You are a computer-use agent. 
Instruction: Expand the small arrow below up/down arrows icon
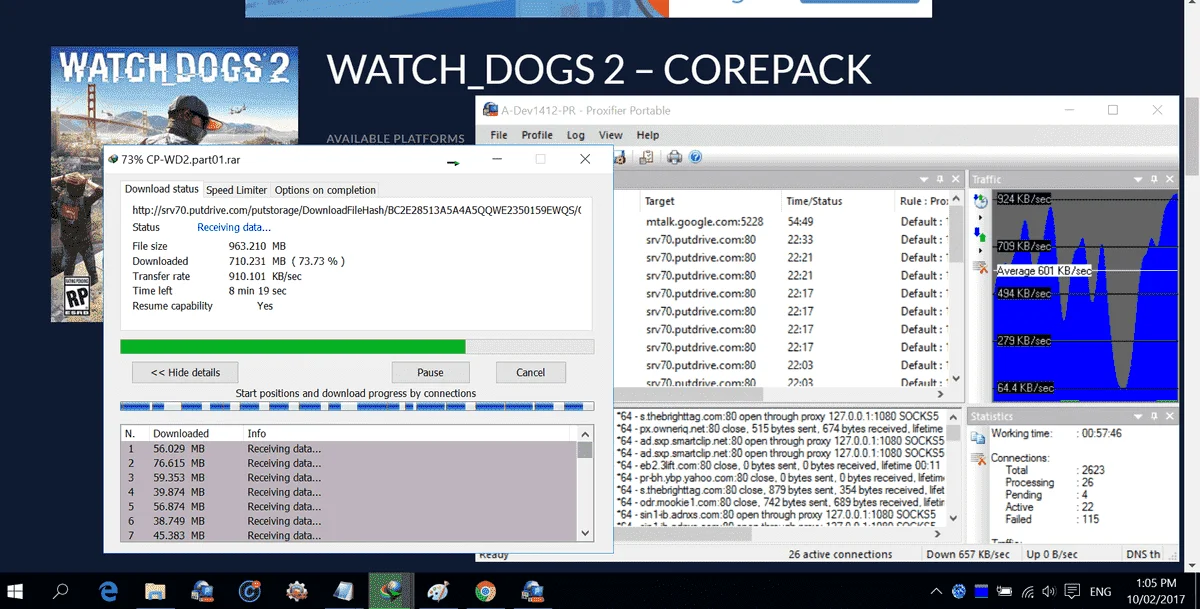[980, 251]
